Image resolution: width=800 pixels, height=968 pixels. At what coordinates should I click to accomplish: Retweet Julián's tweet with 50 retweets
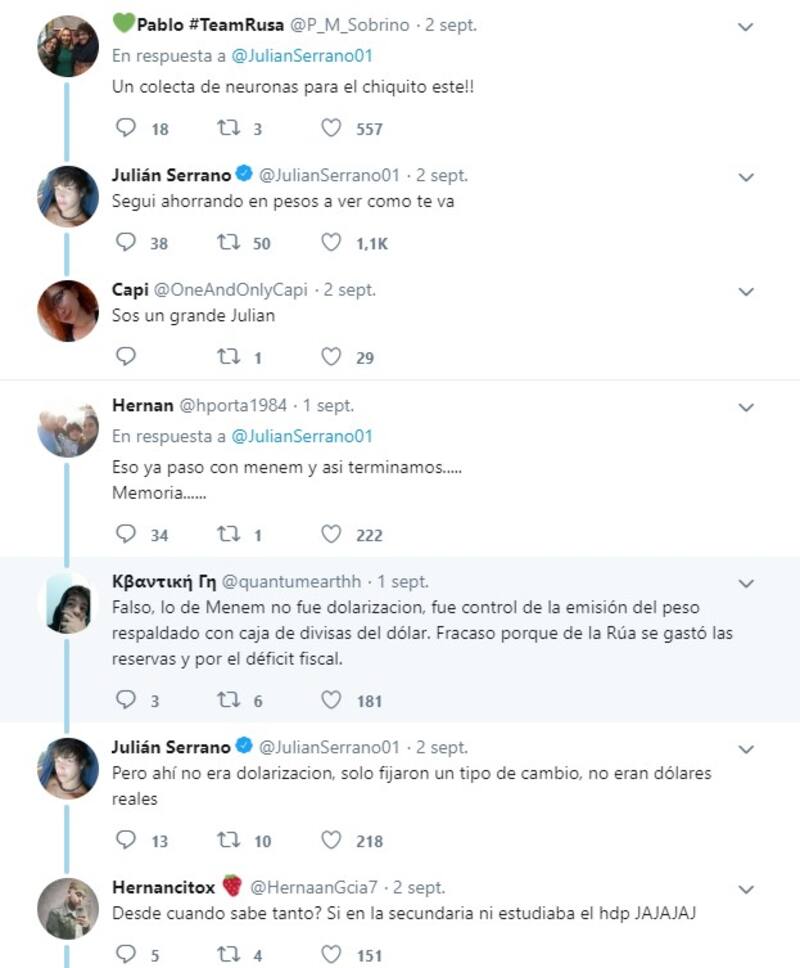(229, 242)
